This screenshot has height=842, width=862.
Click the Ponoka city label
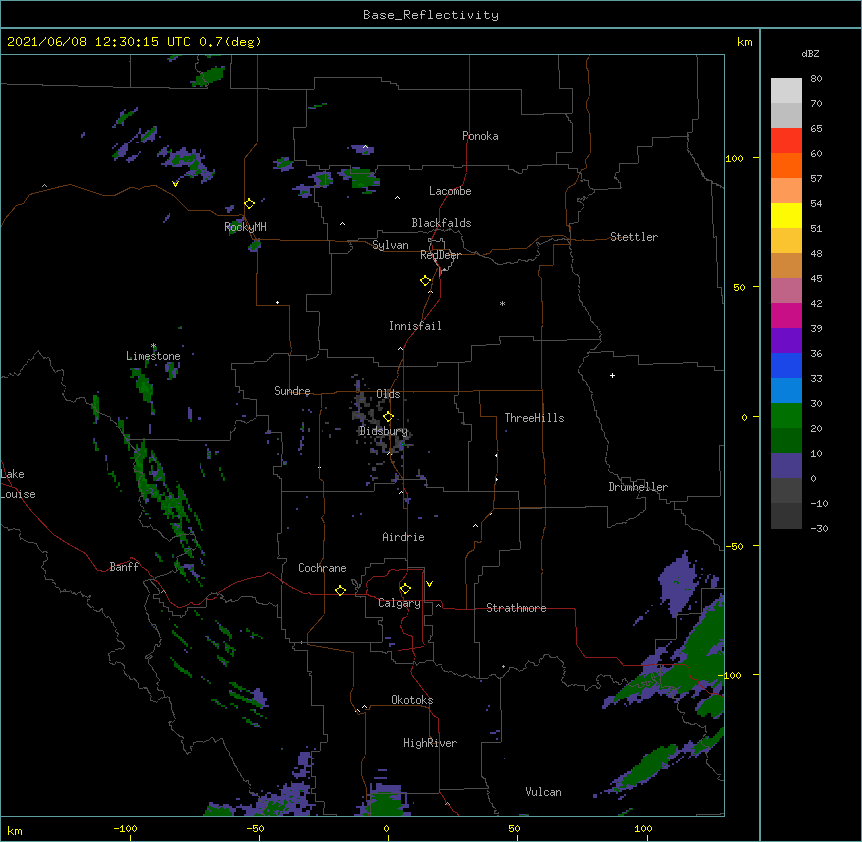pyautogui.click(x=480, y=136)
